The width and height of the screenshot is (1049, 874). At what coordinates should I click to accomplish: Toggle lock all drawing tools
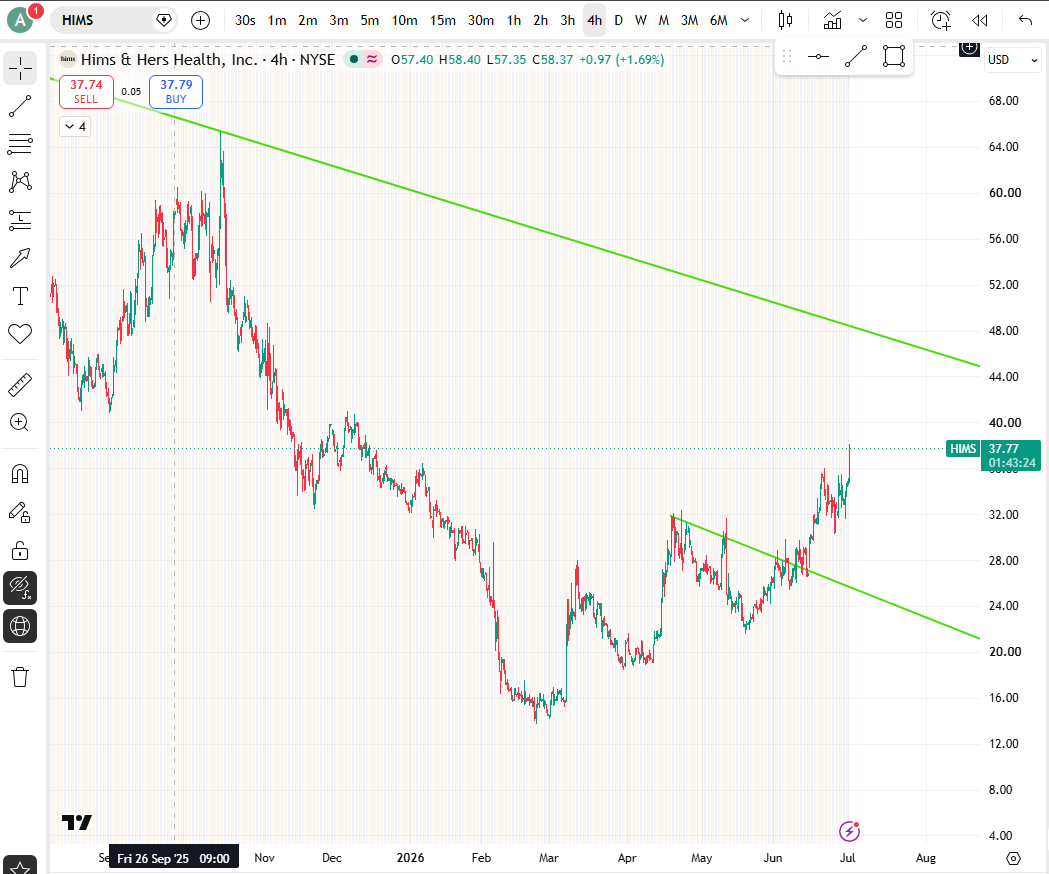20,551
